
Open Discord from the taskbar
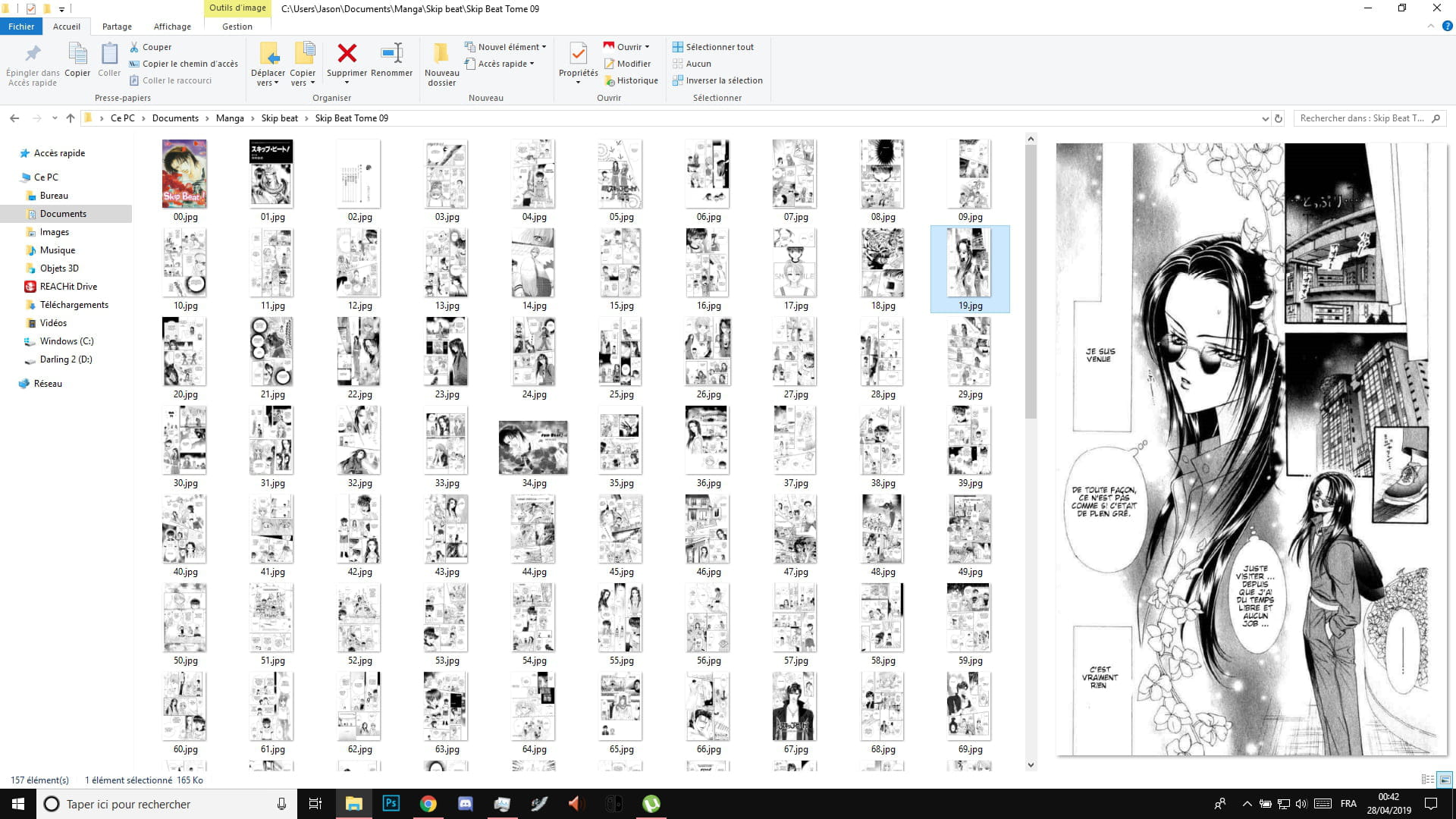(x=466, y=804)
